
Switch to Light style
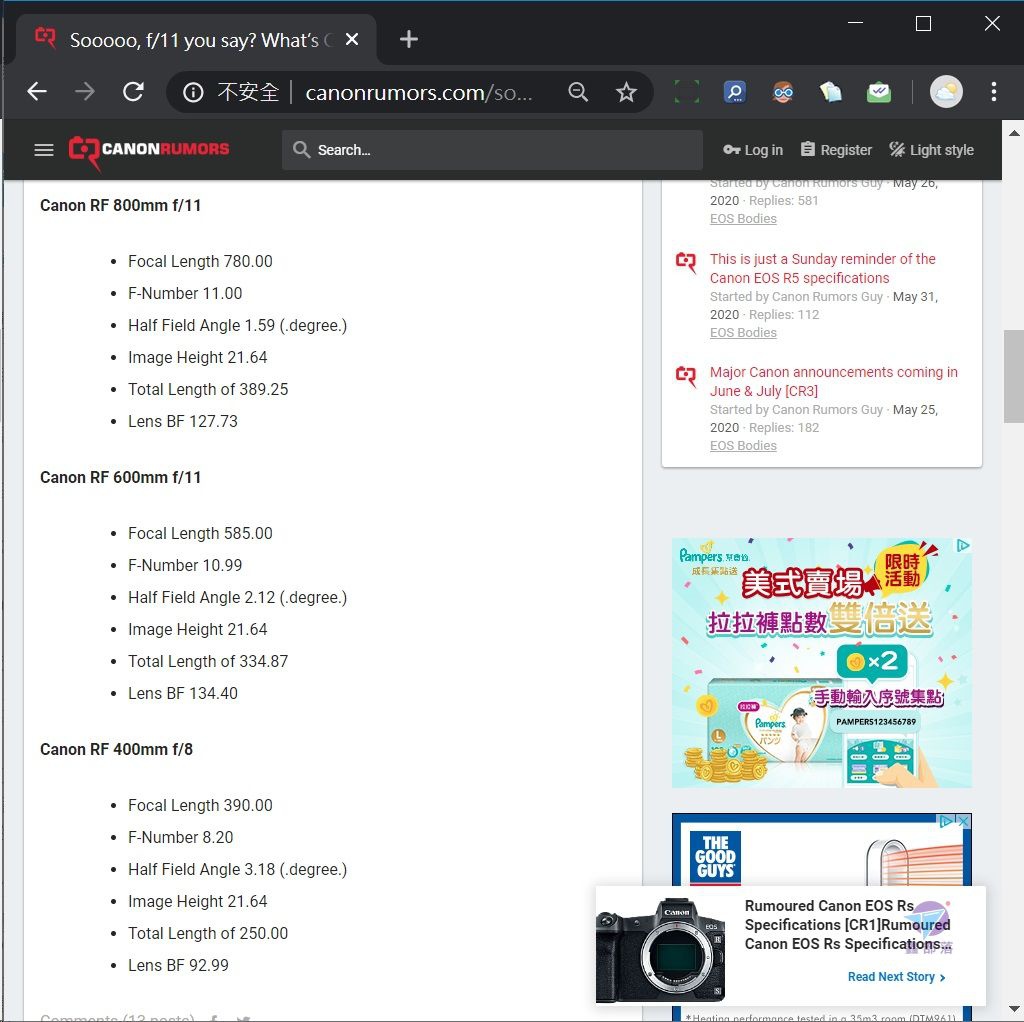pyautogui.click(x=931, y=150)
